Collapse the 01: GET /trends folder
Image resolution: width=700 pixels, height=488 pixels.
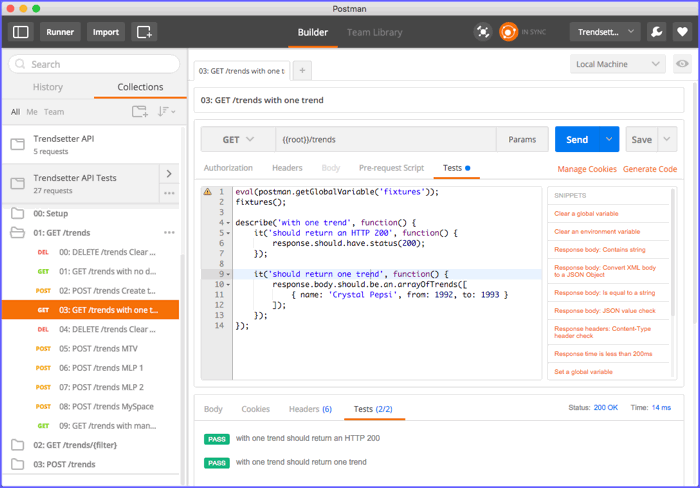pyautogui.click(x=17, y=233)
